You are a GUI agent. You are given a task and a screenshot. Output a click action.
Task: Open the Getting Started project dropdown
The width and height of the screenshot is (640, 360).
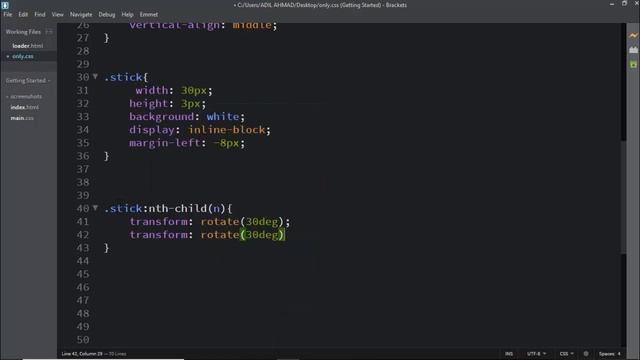[x=28, y=80]
